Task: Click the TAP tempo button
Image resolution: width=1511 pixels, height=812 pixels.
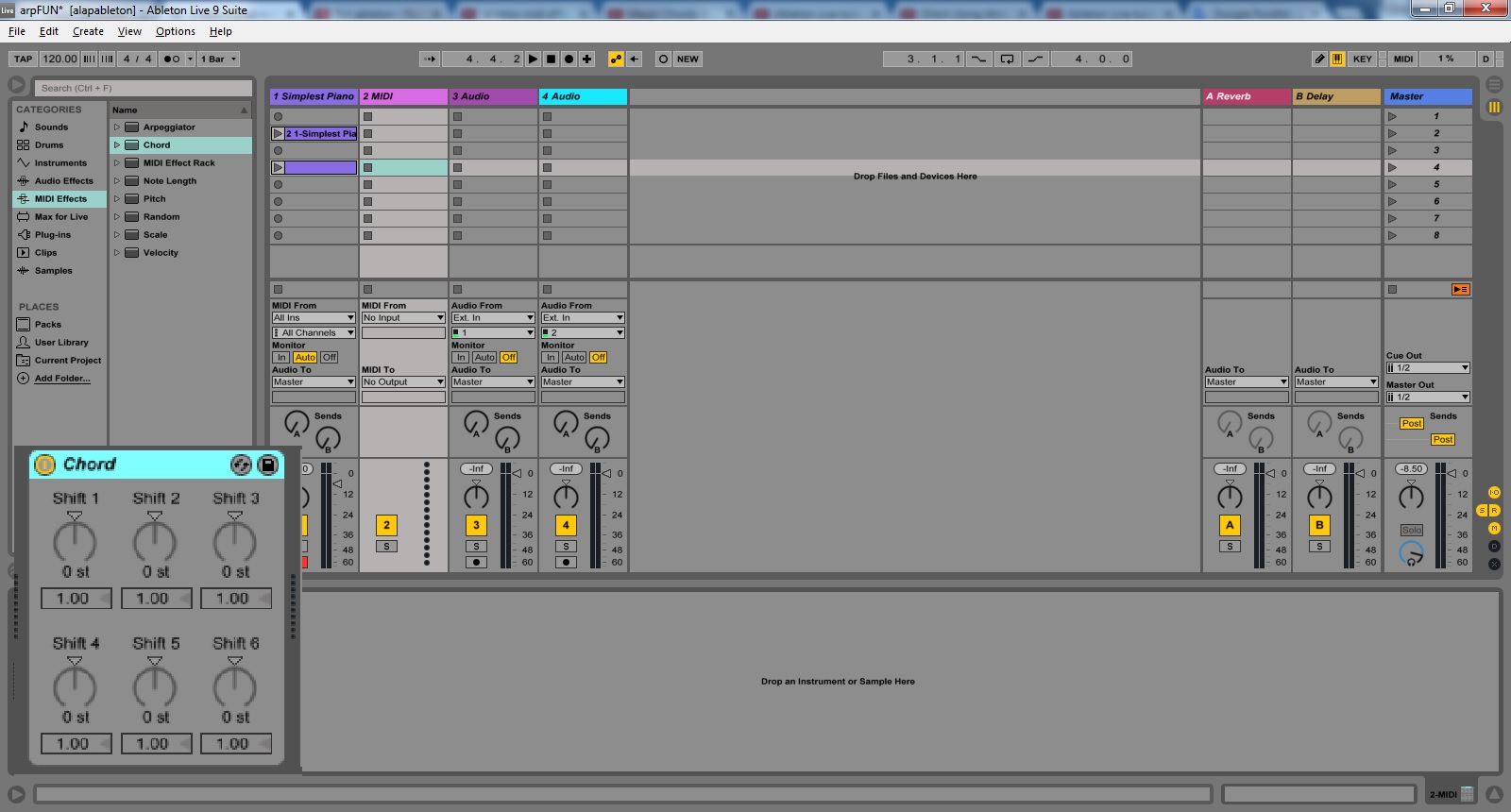Action: tap(24, 59)
